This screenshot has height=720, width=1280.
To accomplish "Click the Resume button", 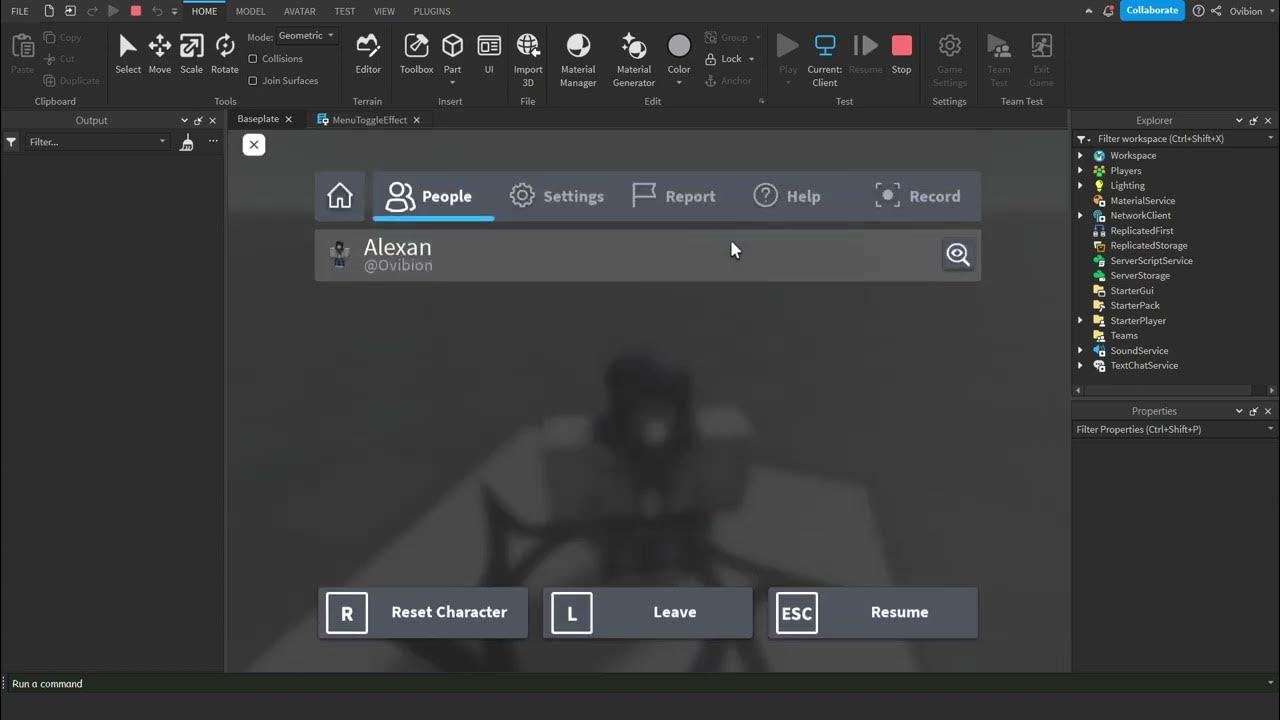I will pos(873,613).
